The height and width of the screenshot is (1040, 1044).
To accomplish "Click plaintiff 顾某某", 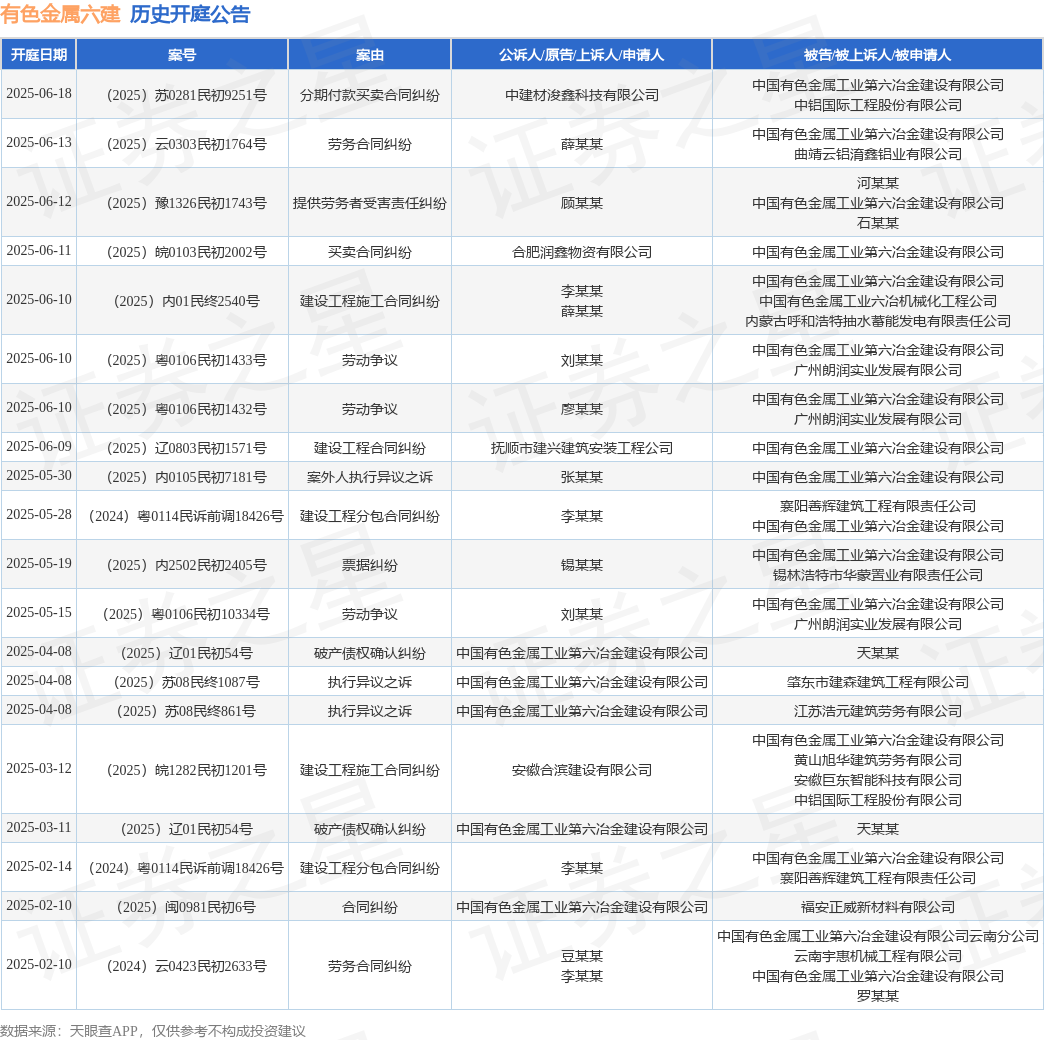I will click(x=582, y=203).
